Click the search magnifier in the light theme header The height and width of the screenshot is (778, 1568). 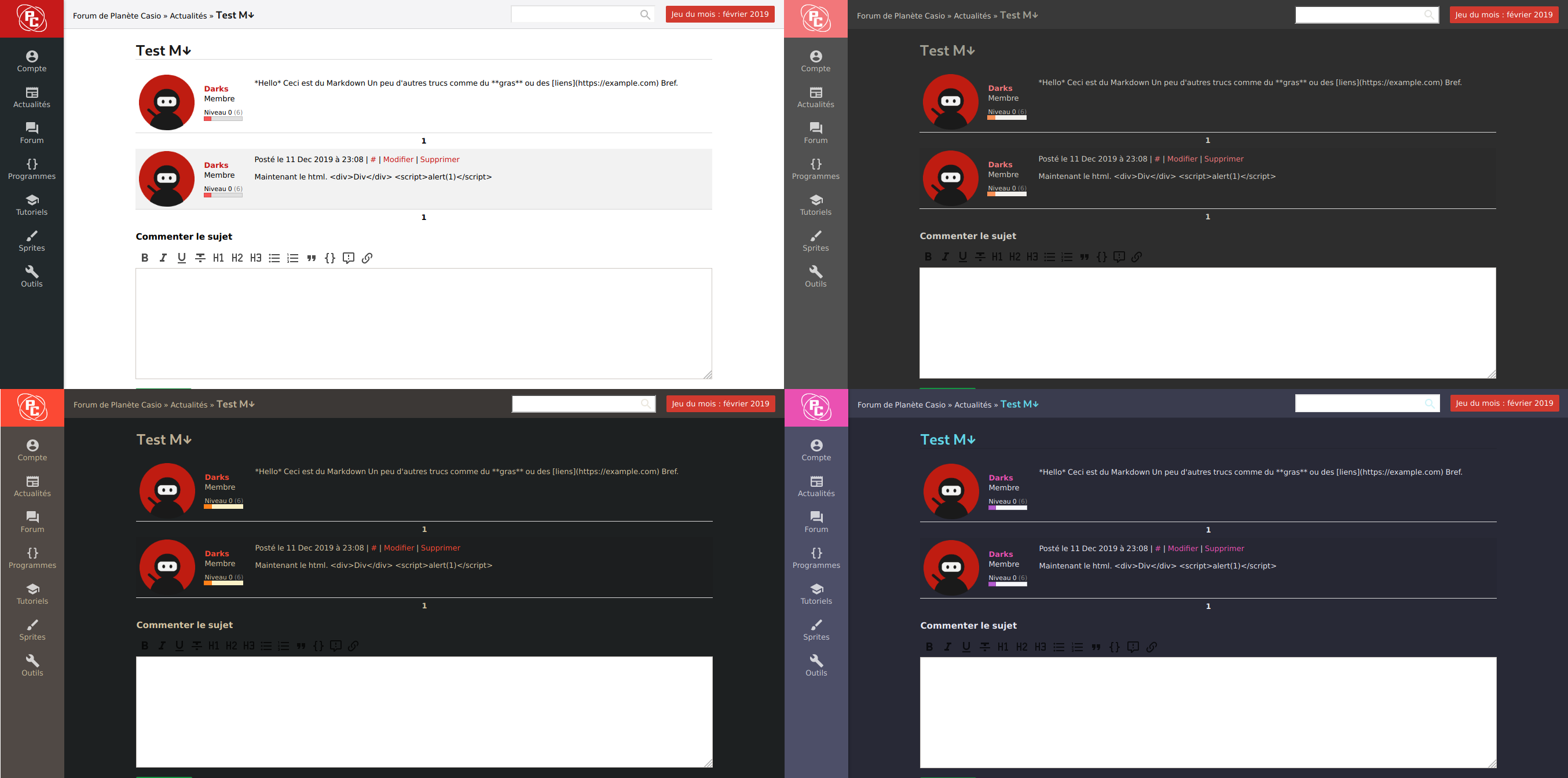(x=645, y=14)
